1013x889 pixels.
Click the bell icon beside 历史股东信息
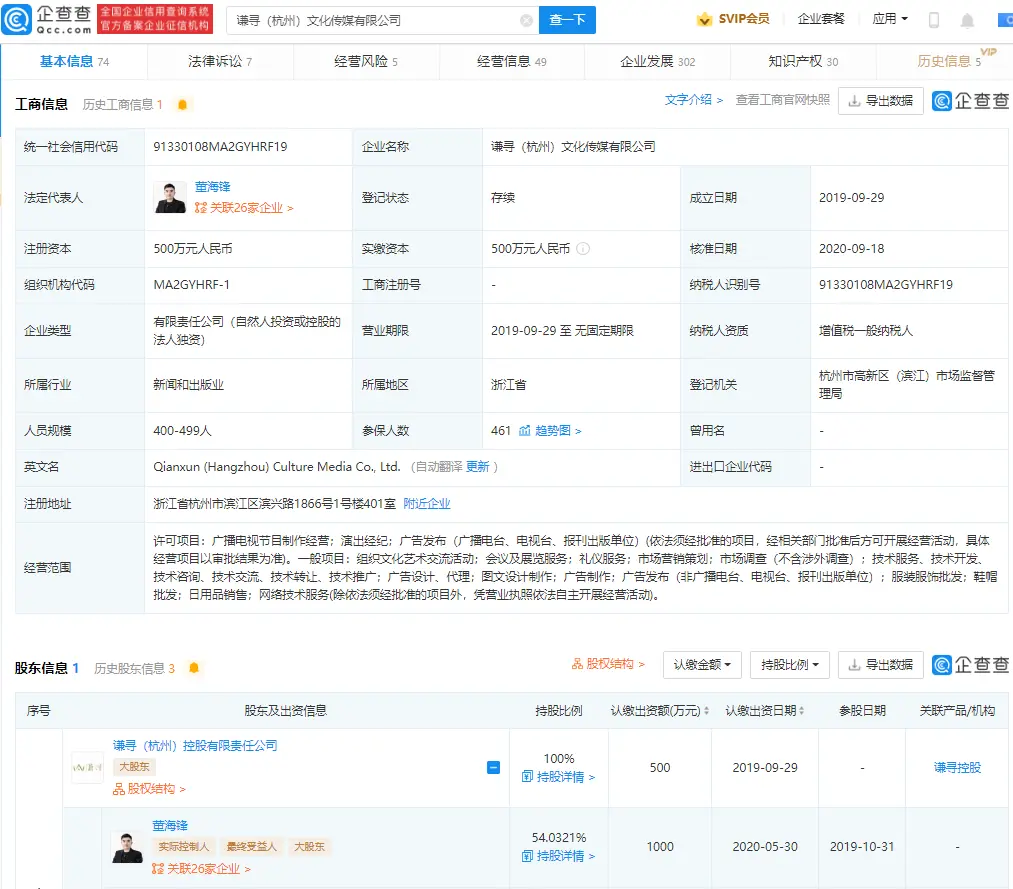point(194,668)
